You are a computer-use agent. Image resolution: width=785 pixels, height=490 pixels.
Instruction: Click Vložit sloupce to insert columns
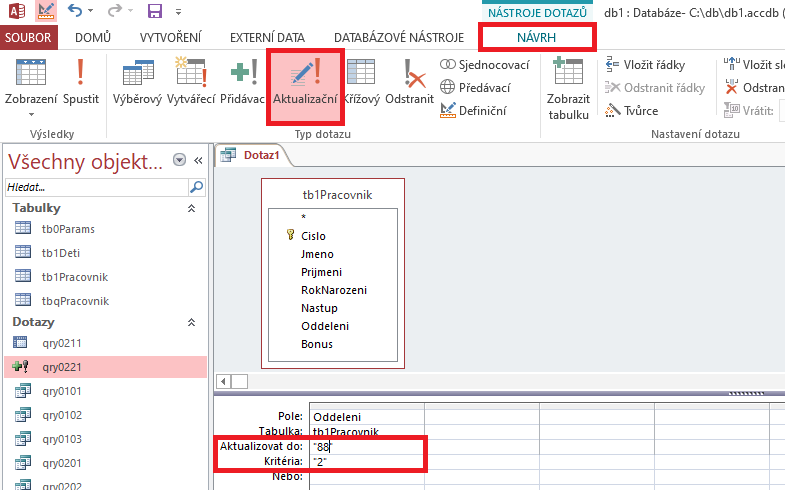click(754, 65)
